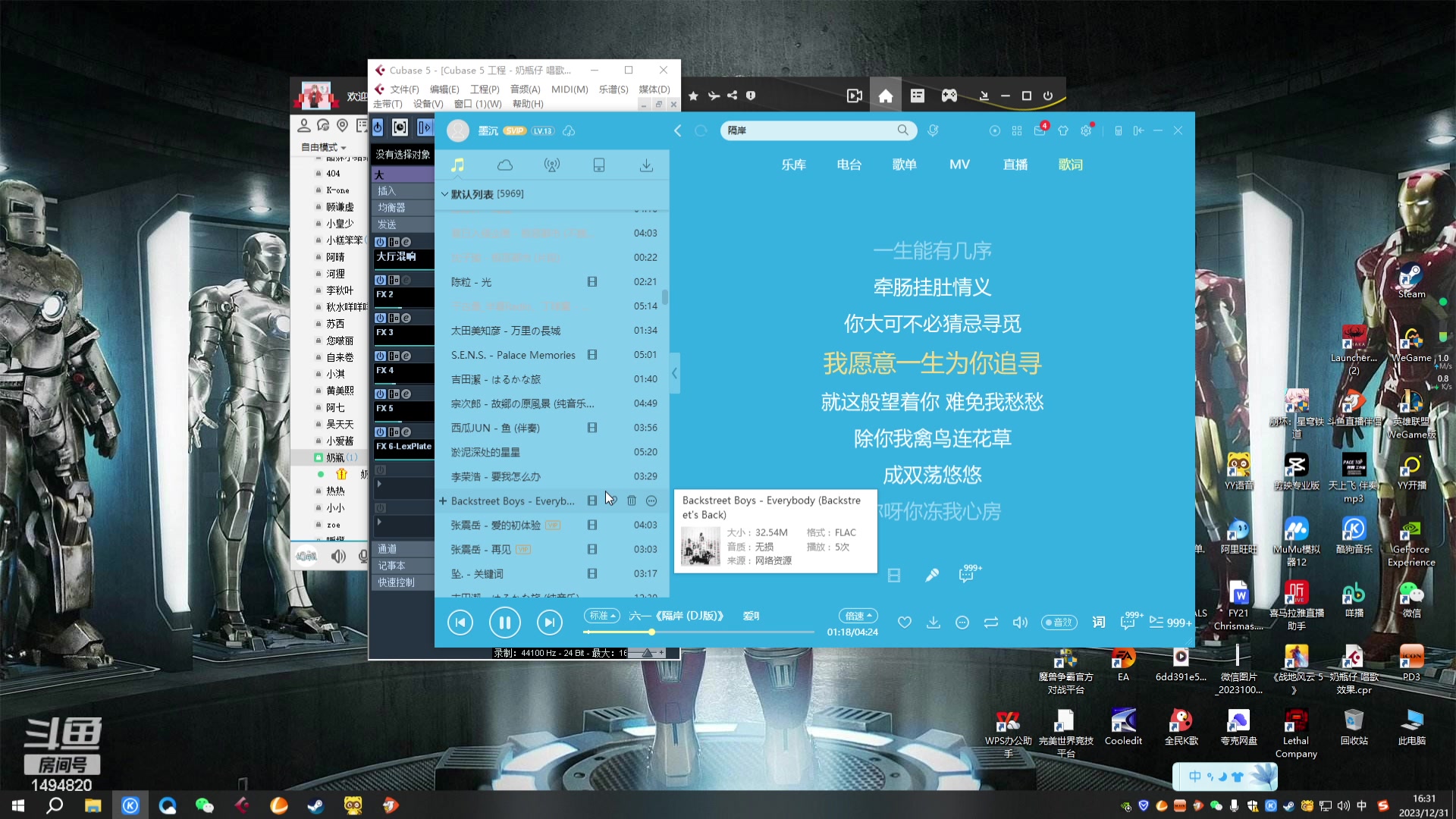Toggle desktop lyrics with 词 button
Viewport: 1456px width, 819px height.
point(1099,623)
